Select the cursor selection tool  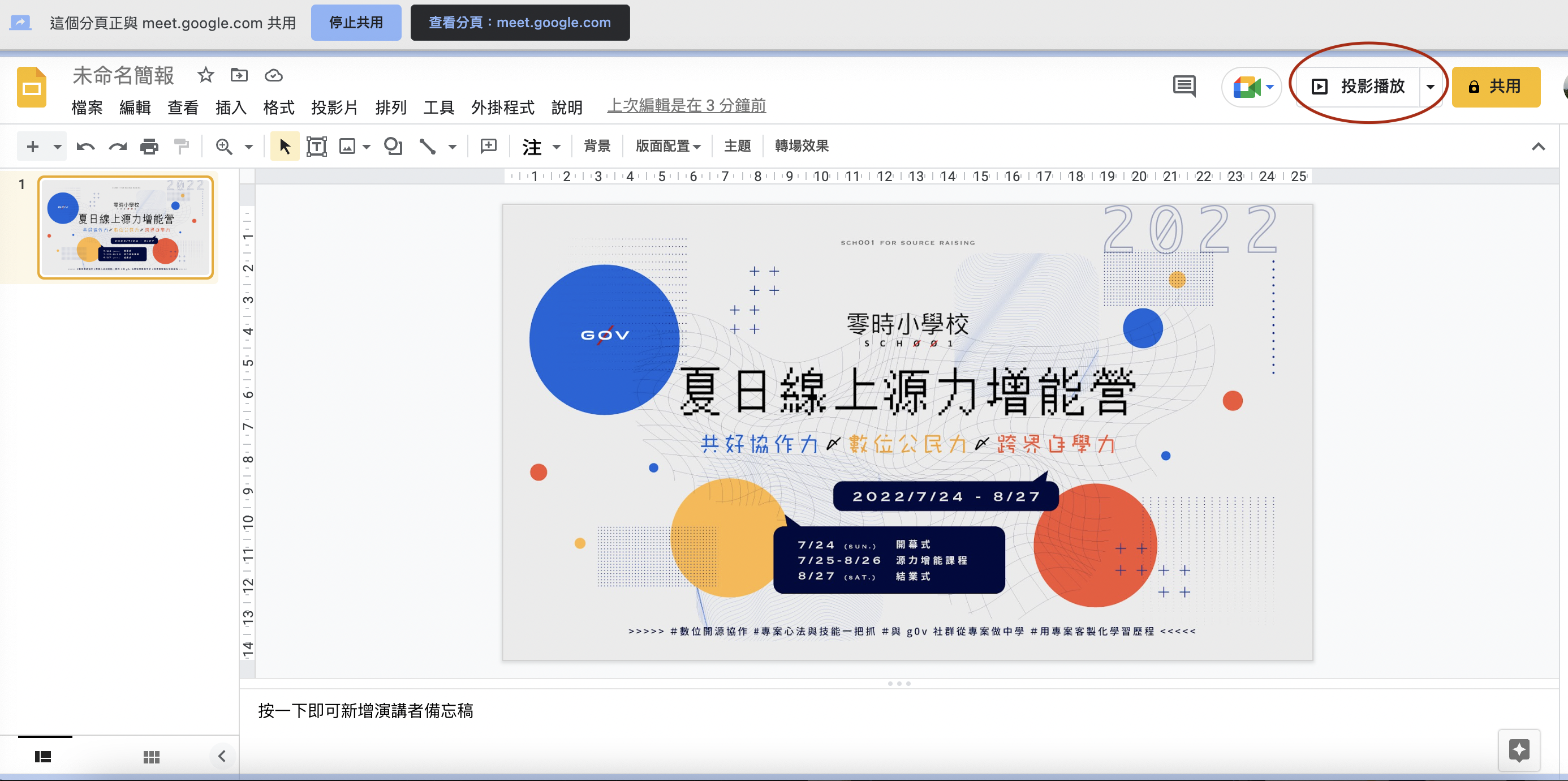(x=285, y=146)
